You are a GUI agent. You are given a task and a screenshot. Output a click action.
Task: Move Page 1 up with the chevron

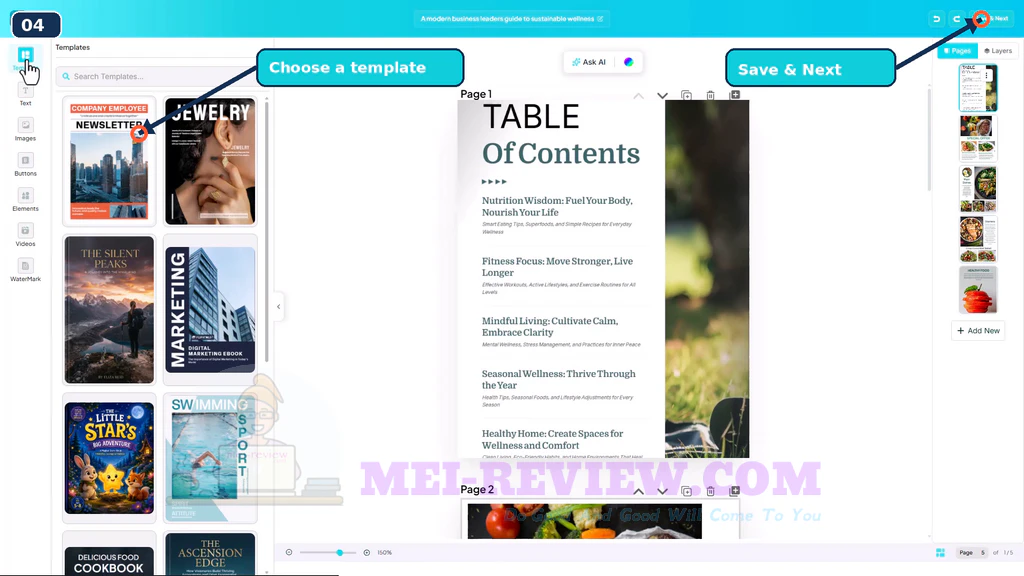[639, 95]
